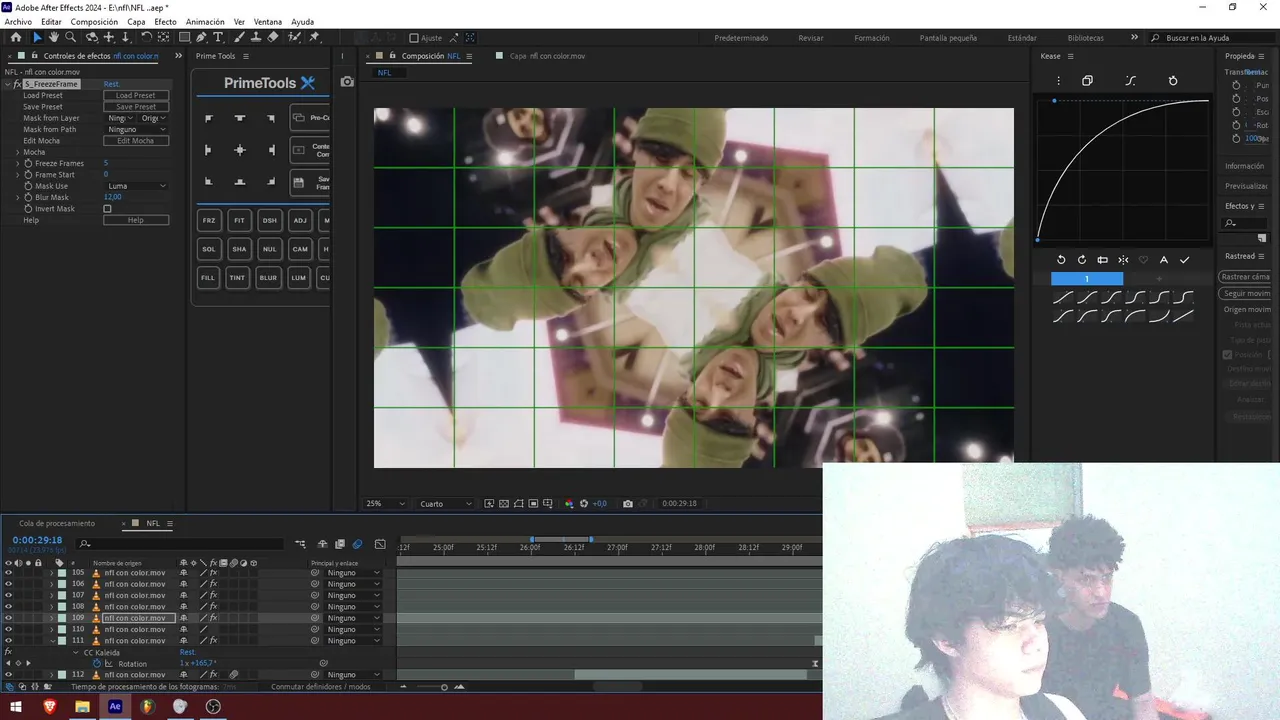Open the Mask from Path dropdown
The width and height of the screenshot is (1280, 720).
tap(137, 130)
